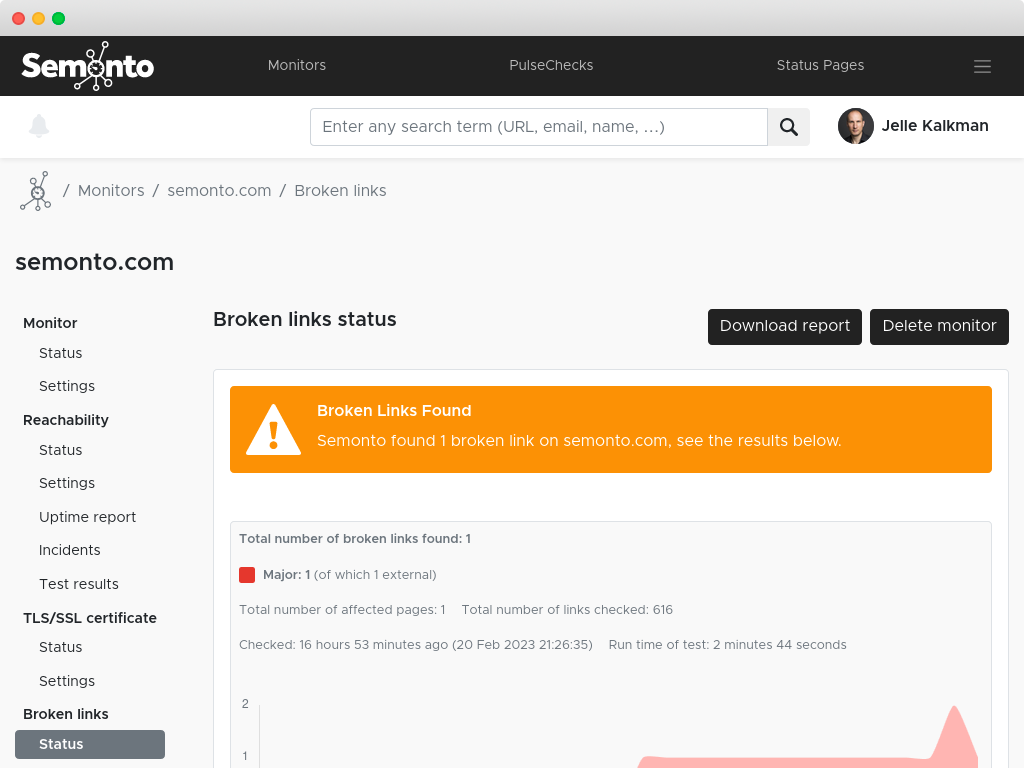
Task: Click the magnifying glass search button
Action: coord(788,127)
